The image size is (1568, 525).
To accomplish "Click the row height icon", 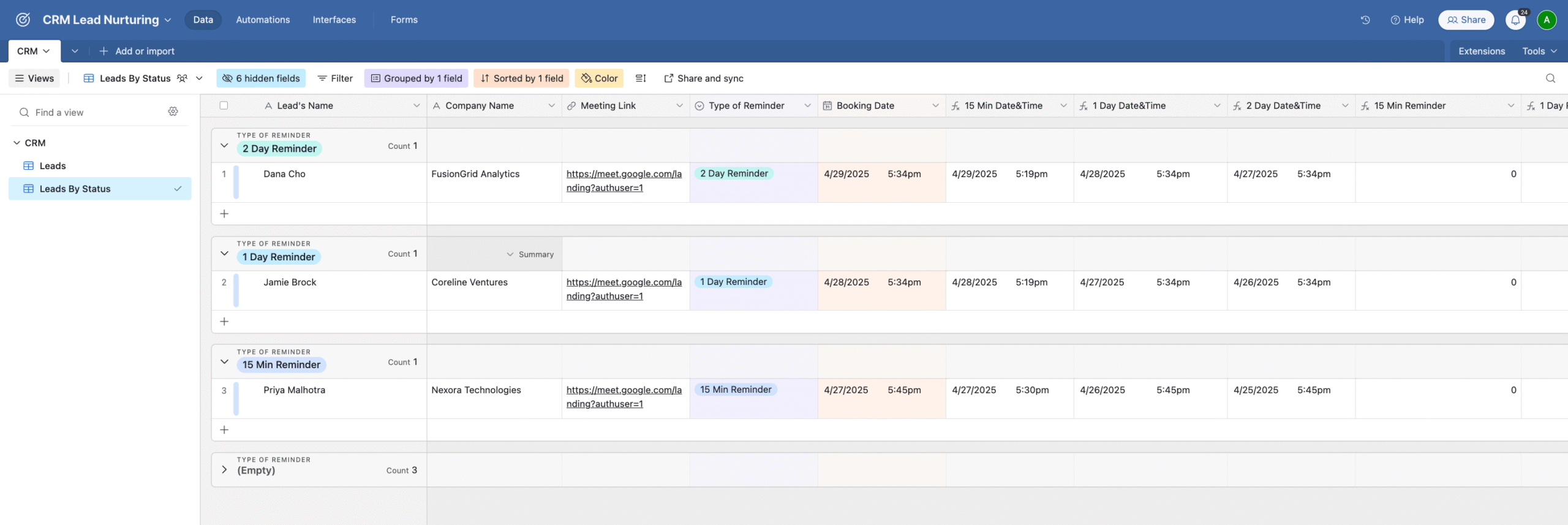I will pyautogui.click(x=641, y=78).
